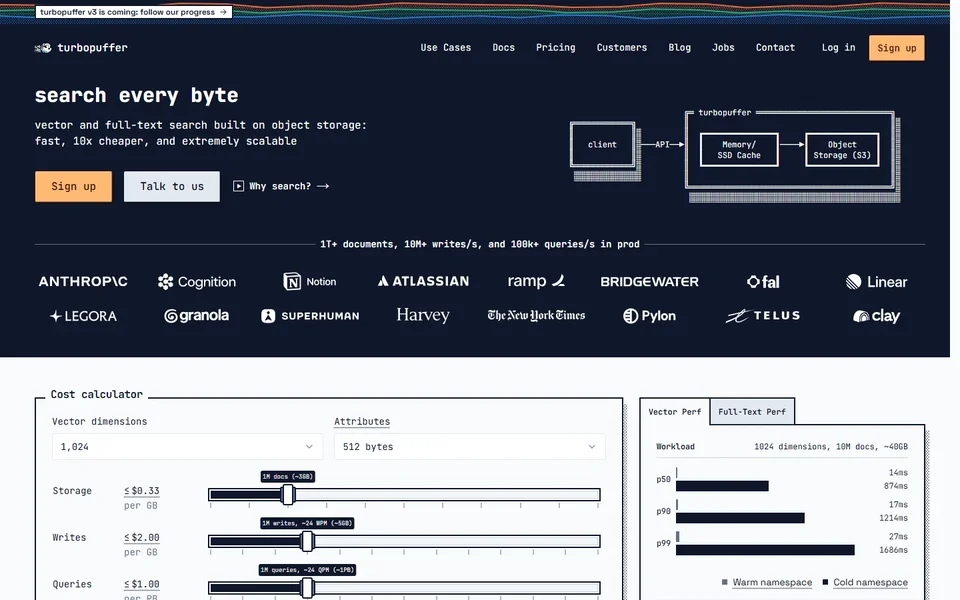Click the p90 cold namespace bar
This screenshot has width=960, height=600.
pyautogui.click(x=740, y=518)
